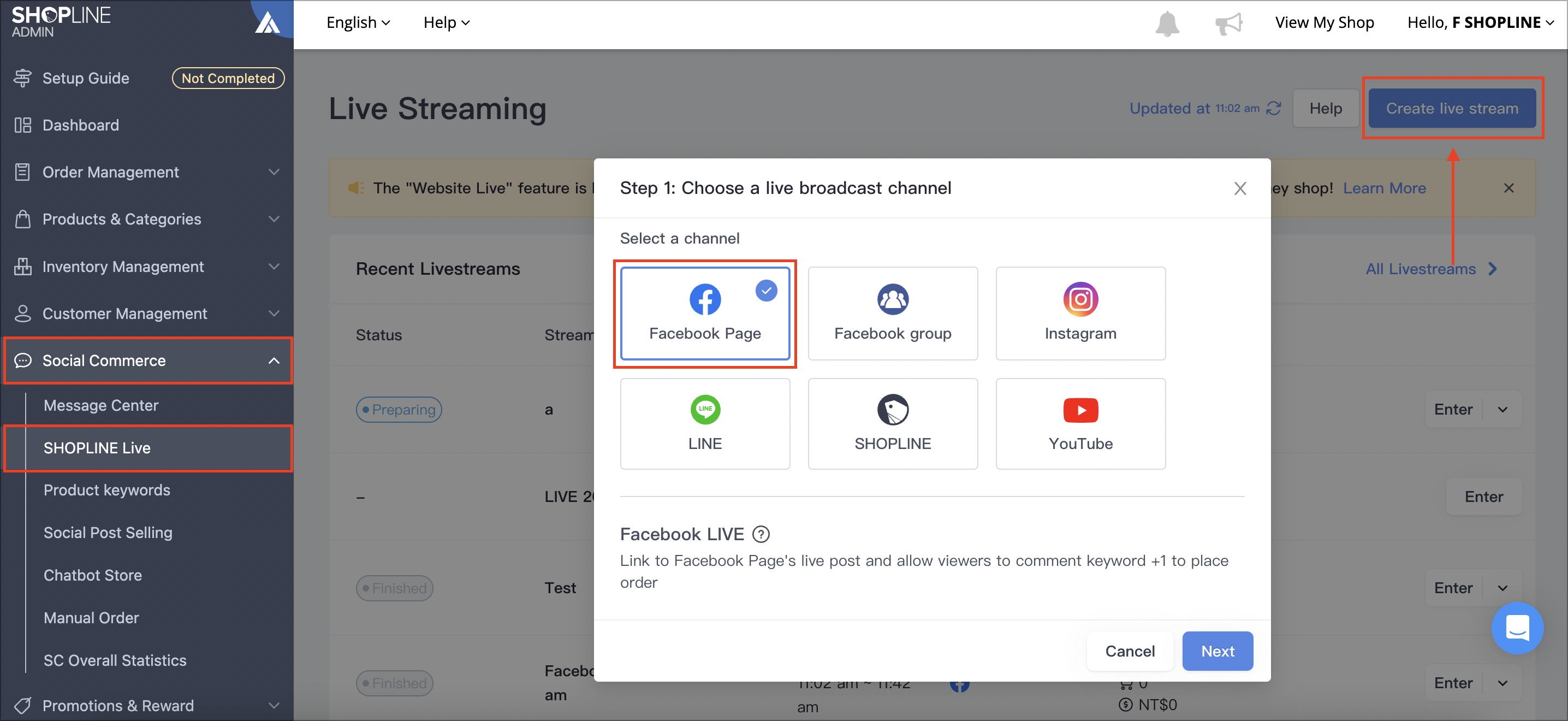Viewport: 1568px width, 721px height.
Task: Go to Chatbot Store in sidebar
Action: tap(92, 575)
